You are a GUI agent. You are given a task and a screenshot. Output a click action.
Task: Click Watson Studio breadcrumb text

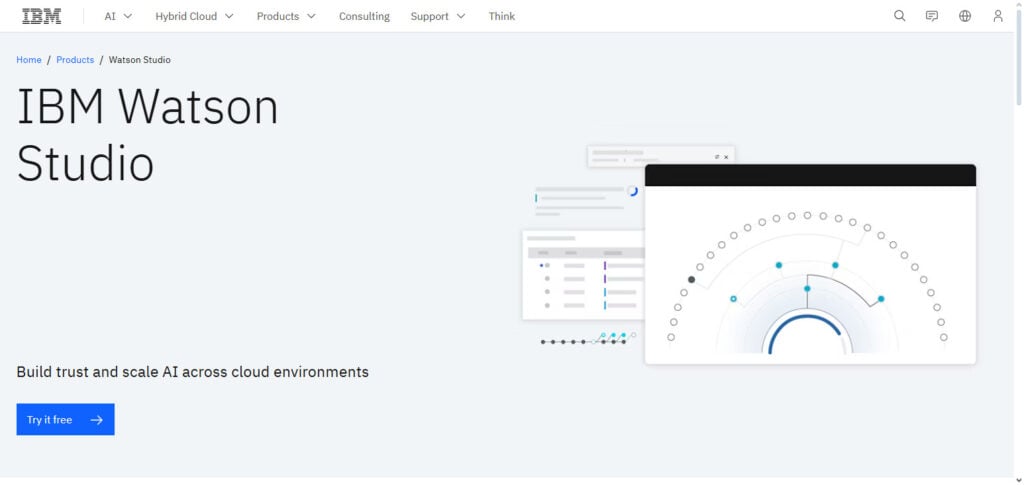140,59
